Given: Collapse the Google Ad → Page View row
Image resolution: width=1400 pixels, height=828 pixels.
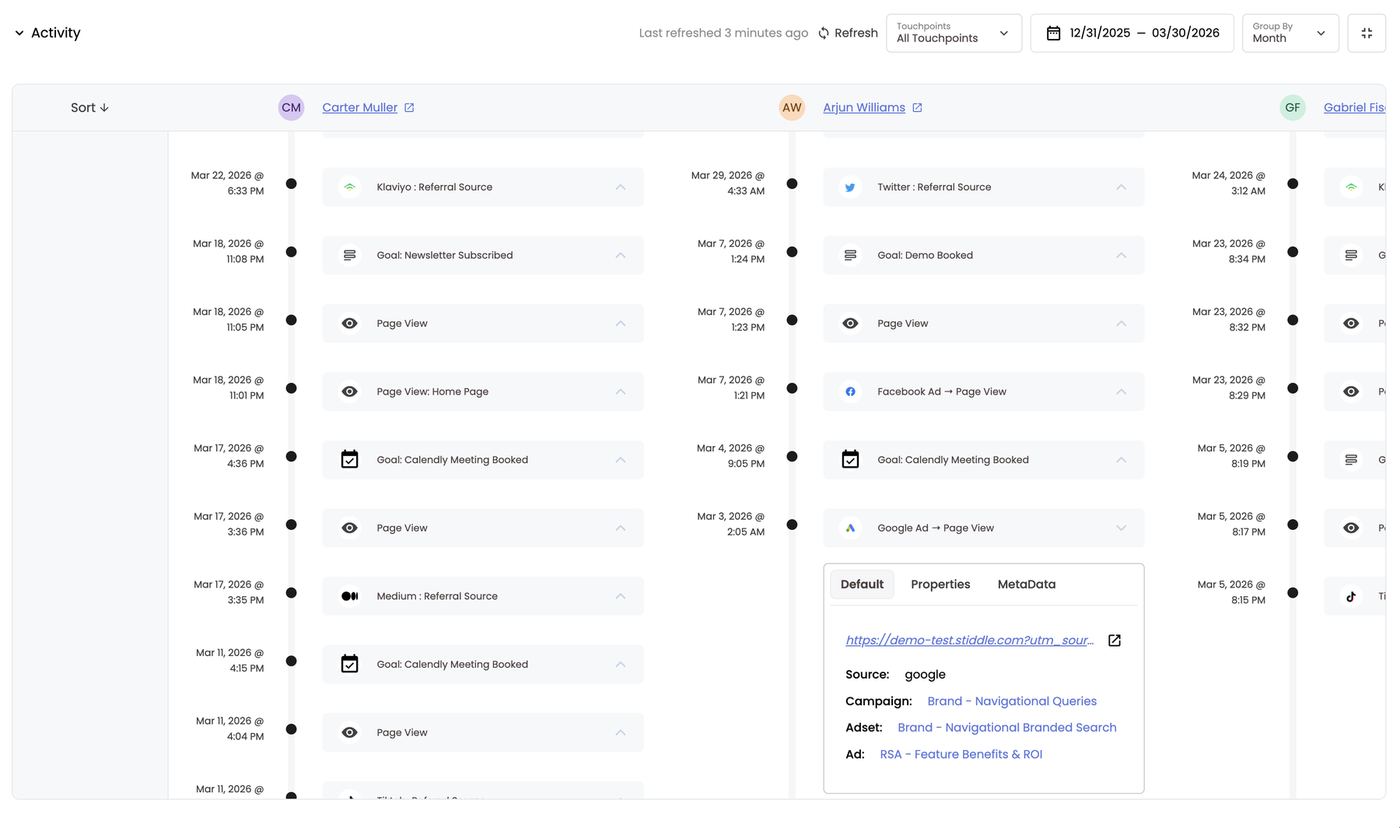Looking at the screenshot, I should click(x=1121, y=528).
